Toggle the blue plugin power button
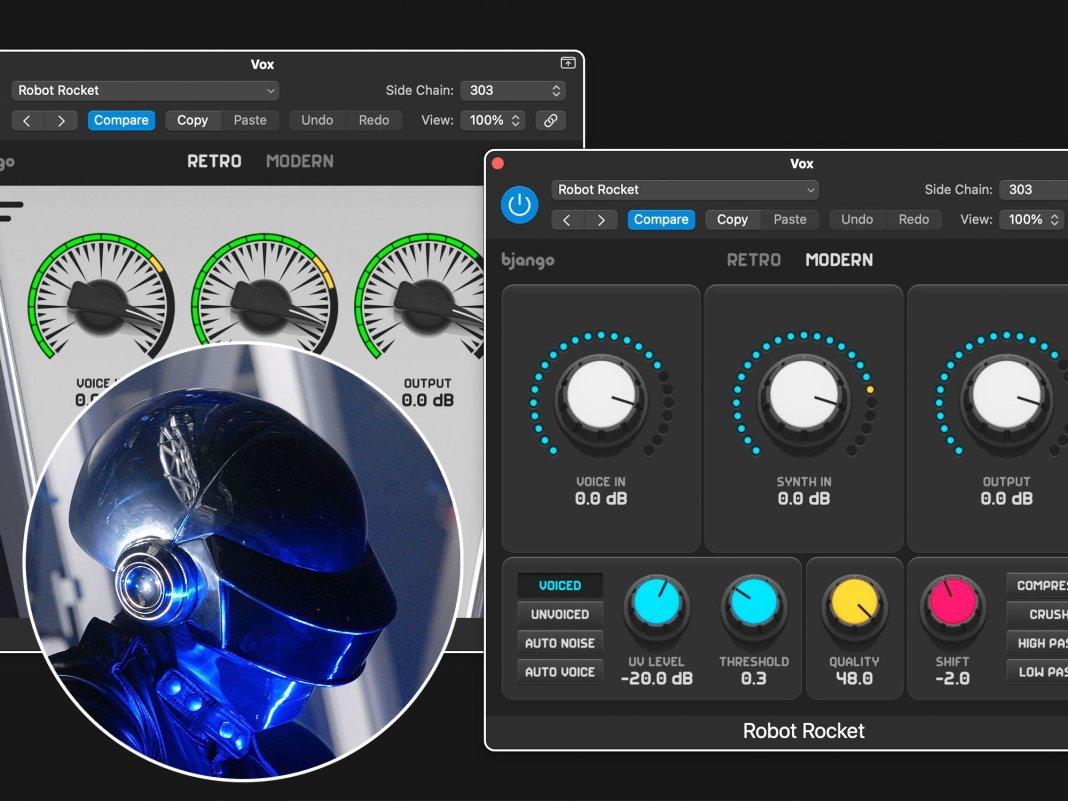Viewport: 1068px width, 801px height. pyautogui.click(x=518, y=205)
